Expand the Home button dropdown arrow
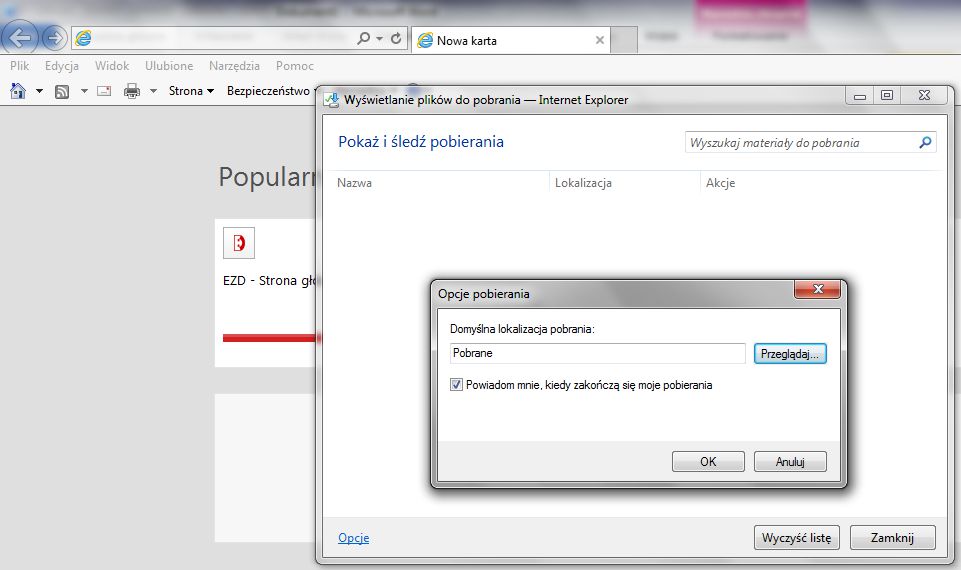Screen dimensions: 961x570 [x=39, y=91]
